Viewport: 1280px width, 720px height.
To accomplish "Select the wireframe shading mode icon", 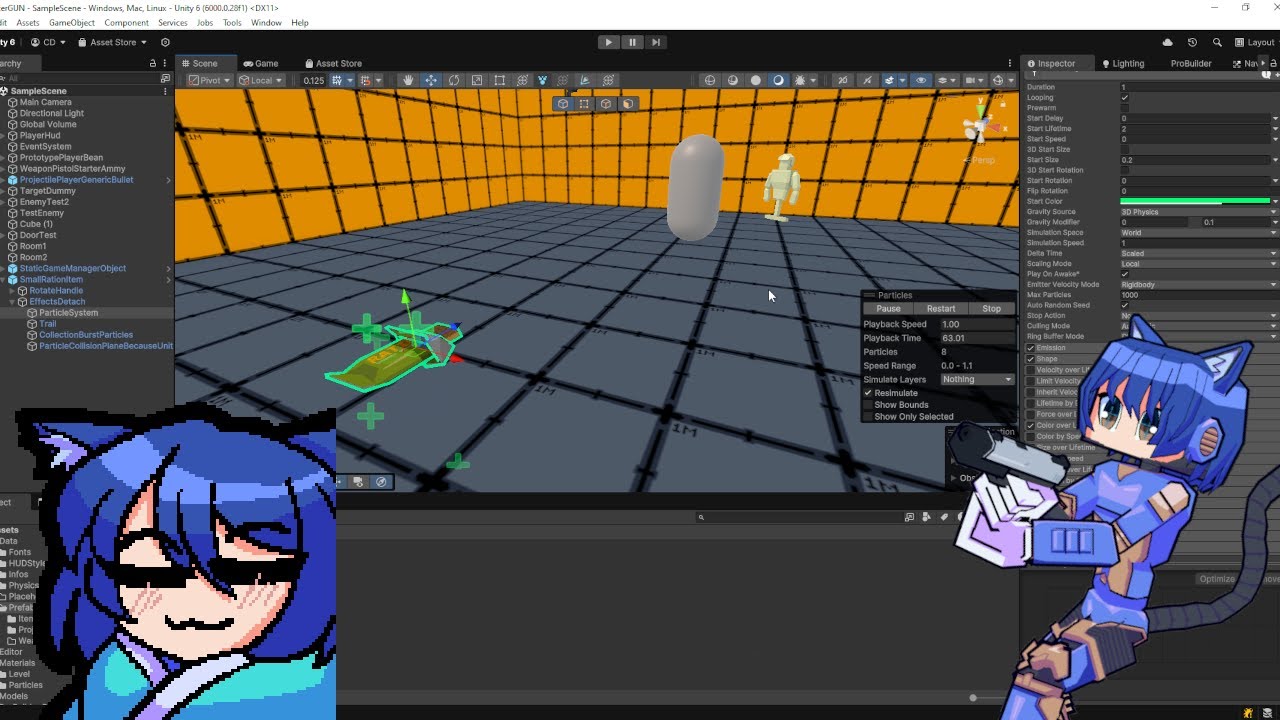I will pos(710,80).
